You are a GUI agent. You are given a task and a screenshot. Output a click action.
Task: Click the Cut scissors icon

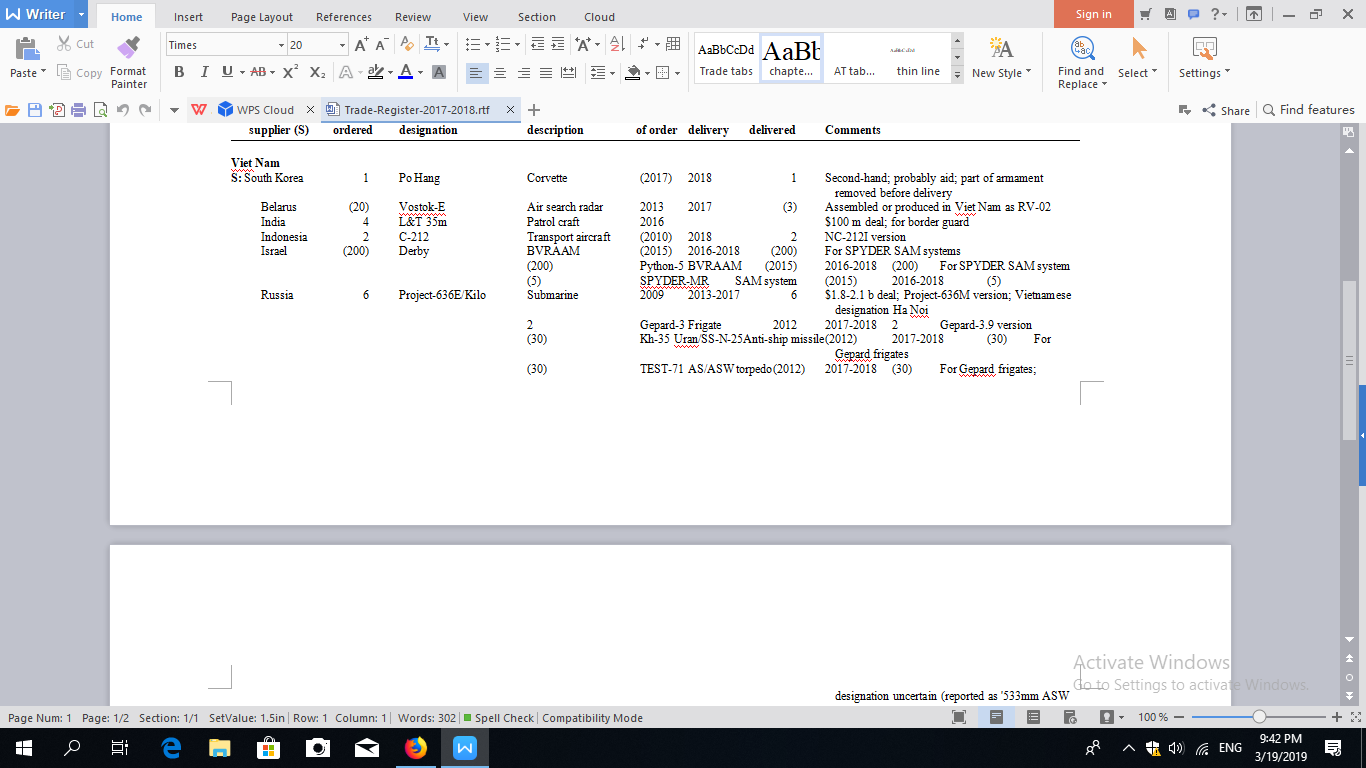[64, 44]
